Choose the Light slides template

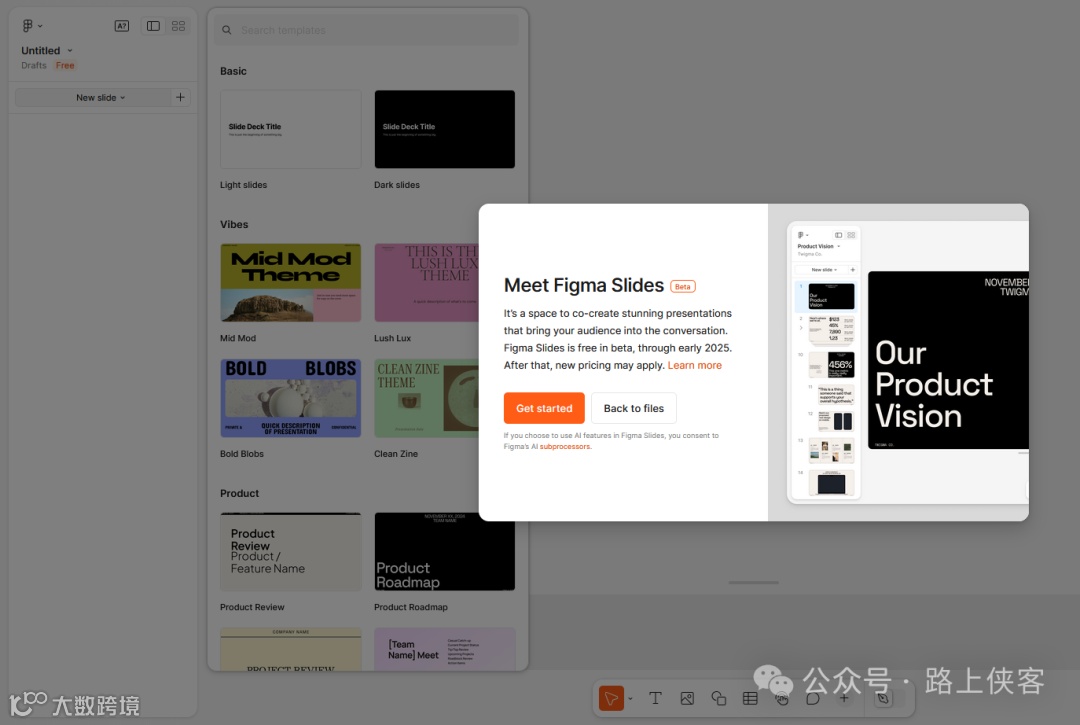(x=291, y=129)
